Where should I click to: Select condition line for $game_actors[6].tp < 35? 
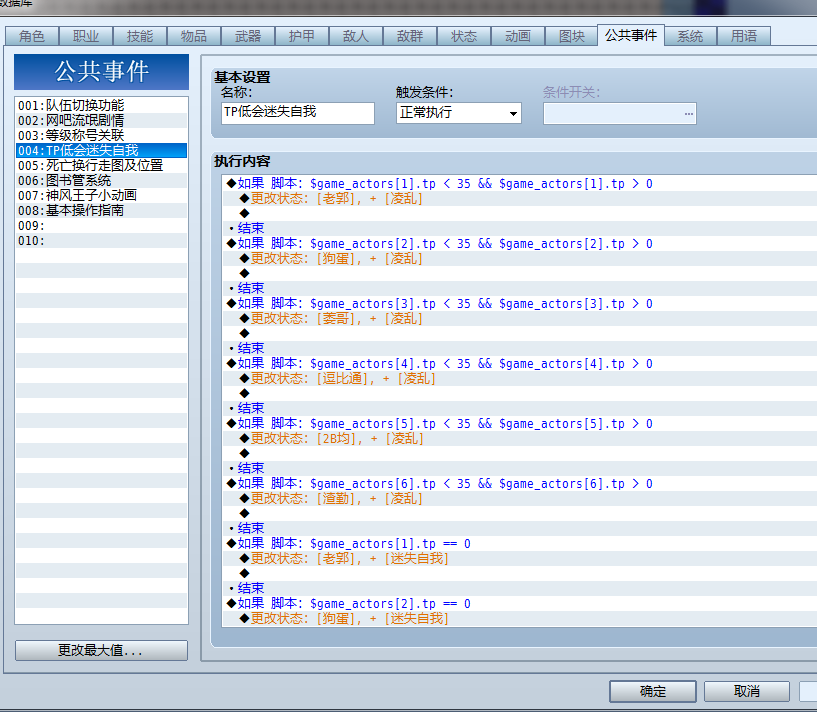(x=519, y=484)
